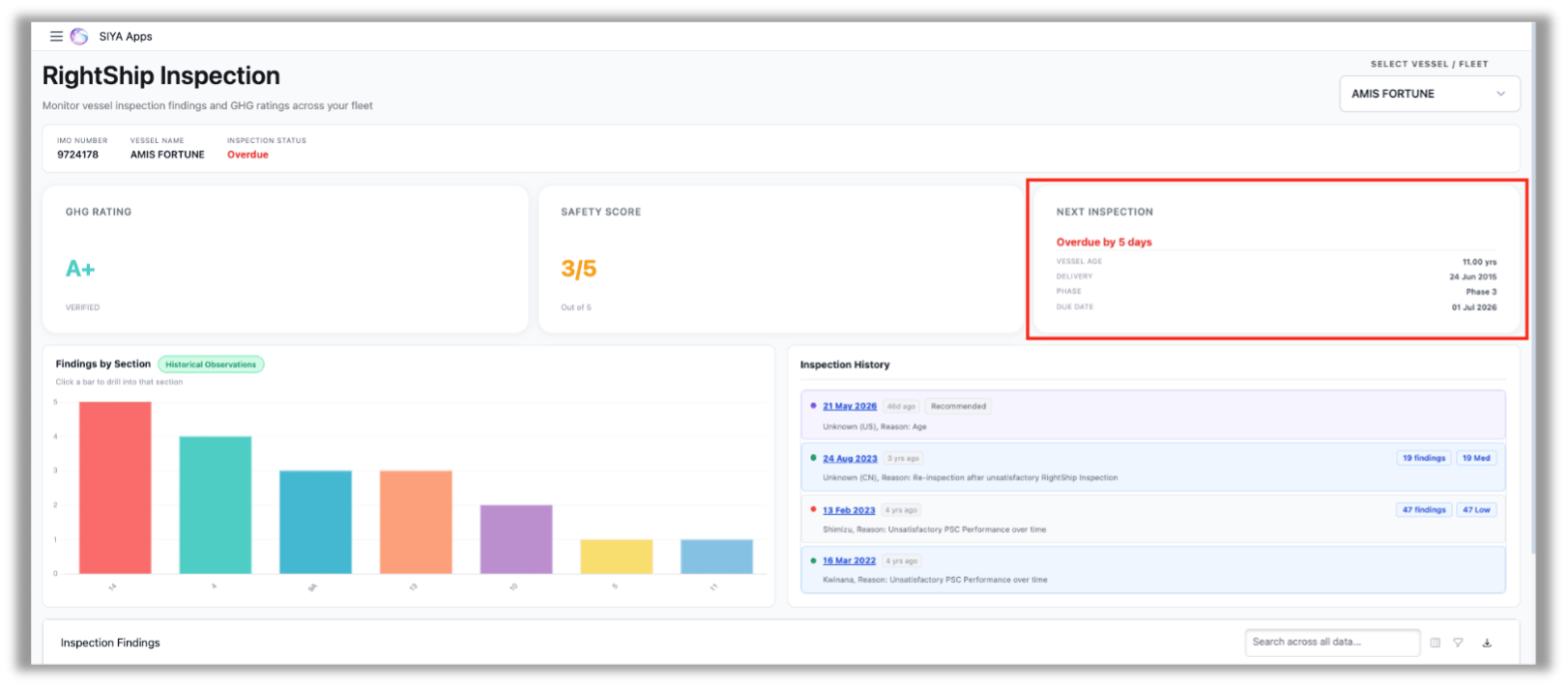Expand the AMIS FORTUNE vessel dropdown
This screenshot has width=1568, height=687.
pos(1429,94)
